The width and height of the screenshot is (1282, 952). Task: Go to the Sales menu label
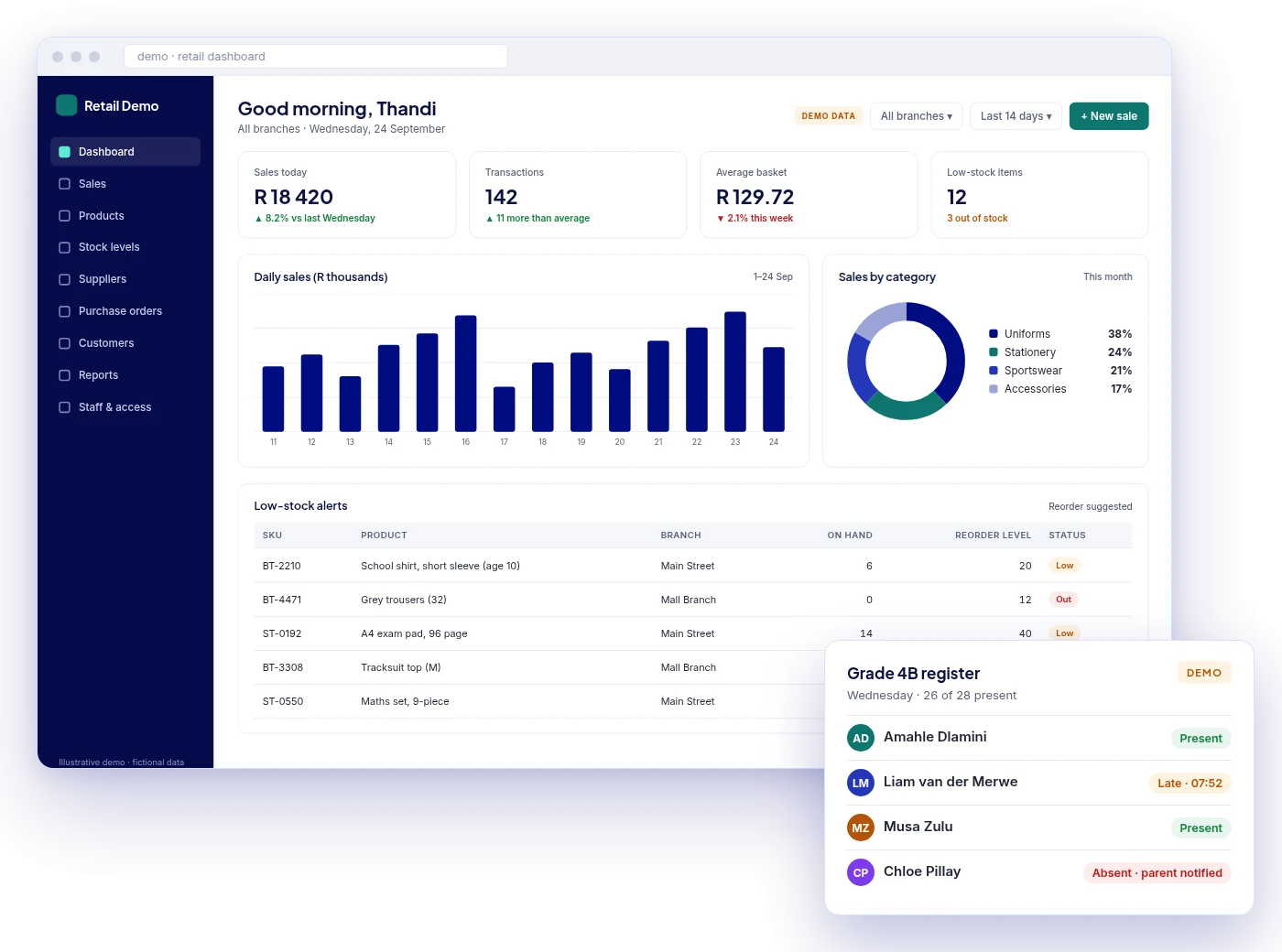pos(92,184)
